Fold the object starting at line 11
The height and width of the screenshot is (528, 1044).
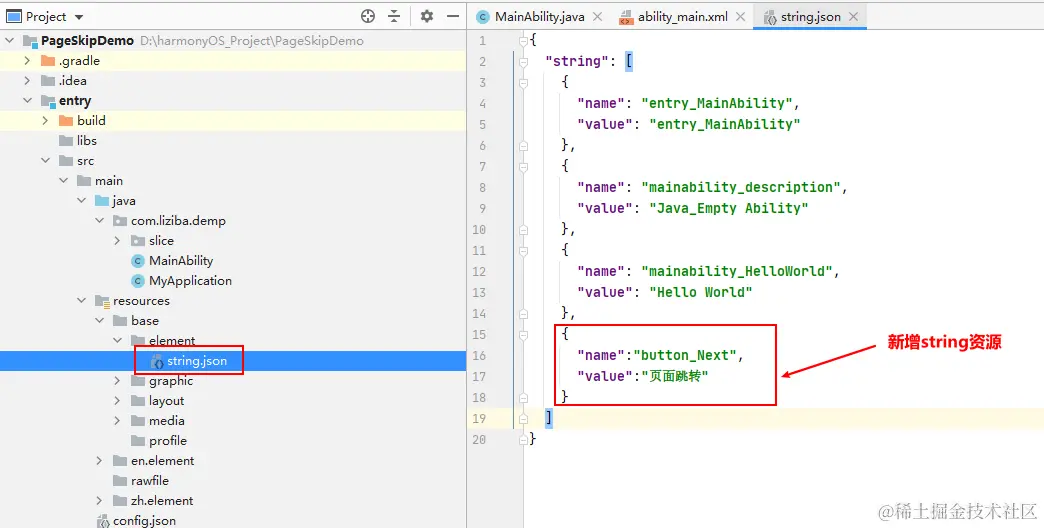coord(523,250)
